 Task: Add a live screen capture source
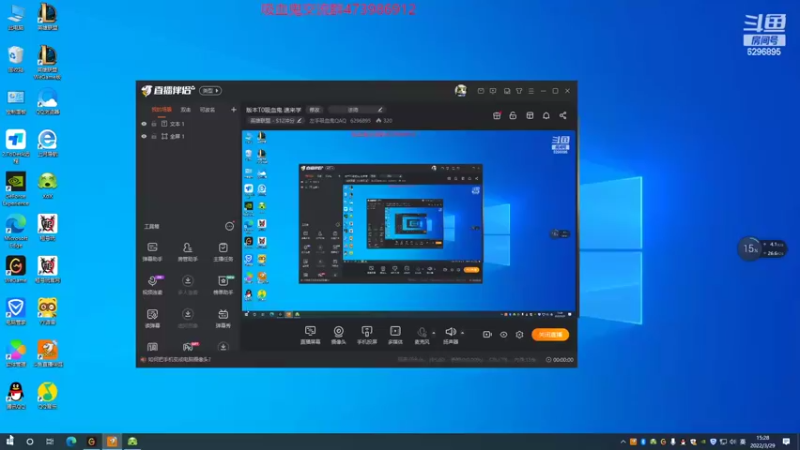310,335
